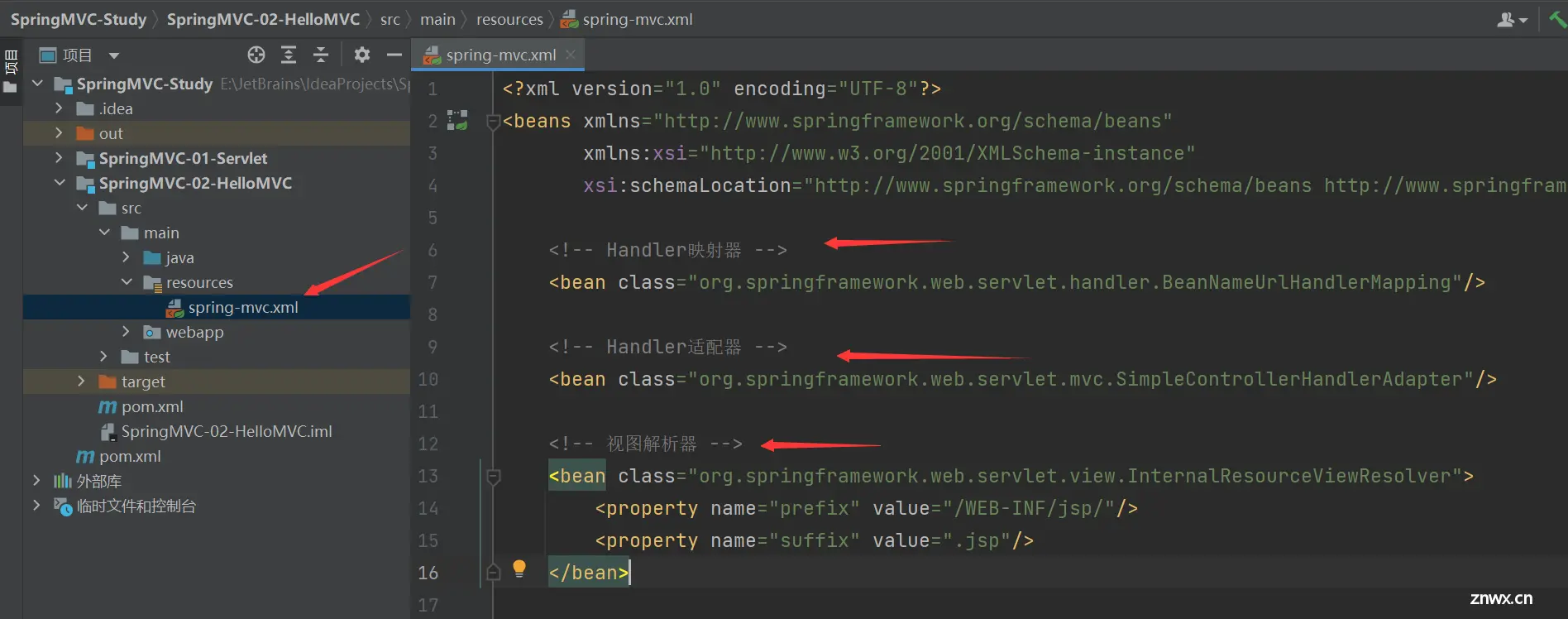Image resolution: width=1568 pixels, height=619 pixels.
Task: Click resources in breadcrumb bar
Action: coord(509,19)
